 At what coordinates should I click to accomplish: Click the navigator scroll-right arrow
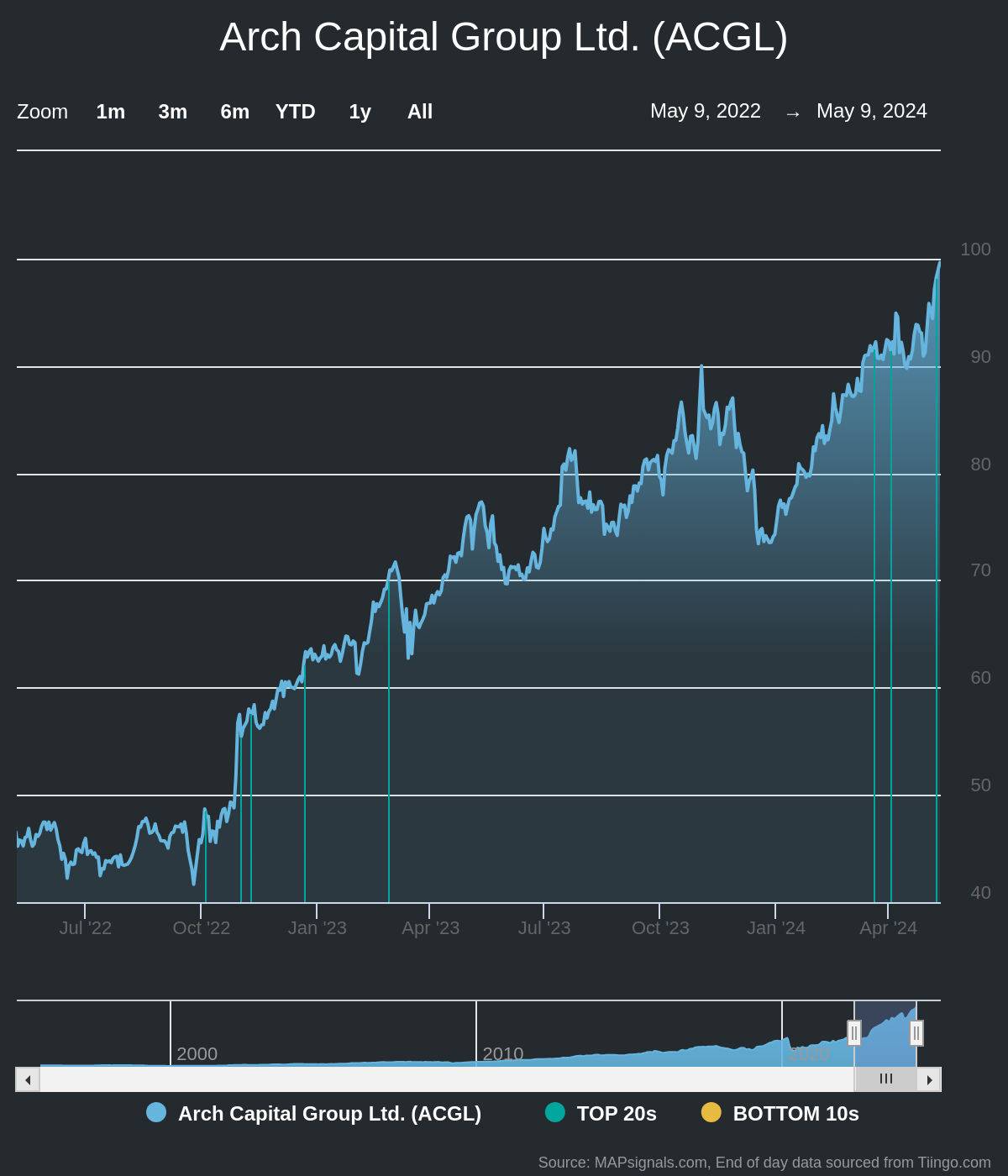pos(929,1079)
